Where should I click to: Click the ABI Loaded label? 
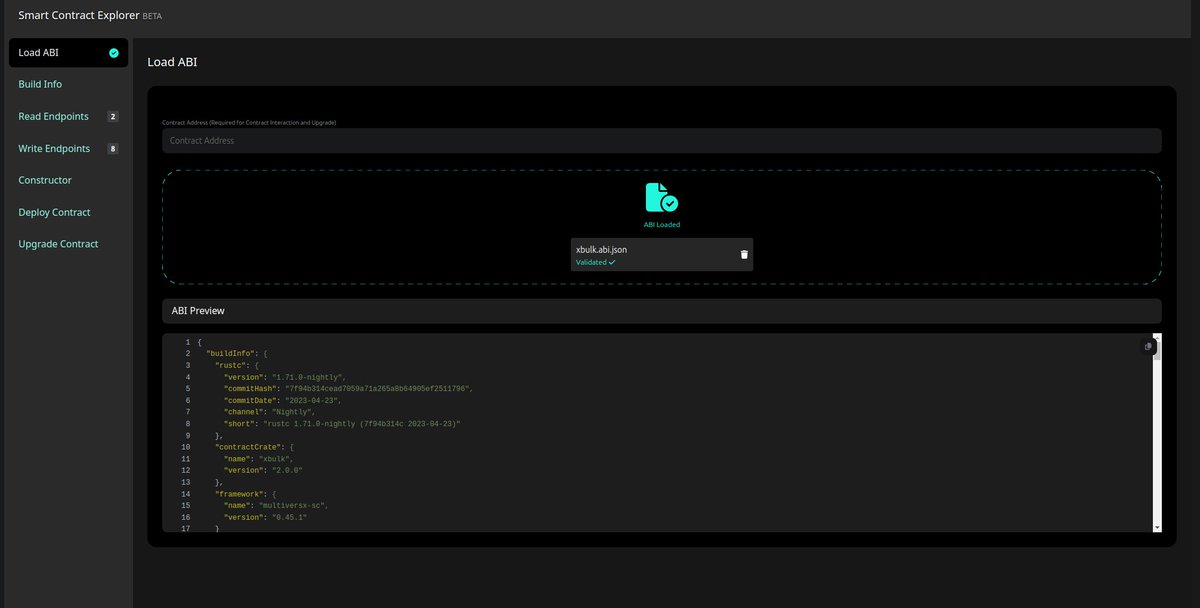(661, 225)
